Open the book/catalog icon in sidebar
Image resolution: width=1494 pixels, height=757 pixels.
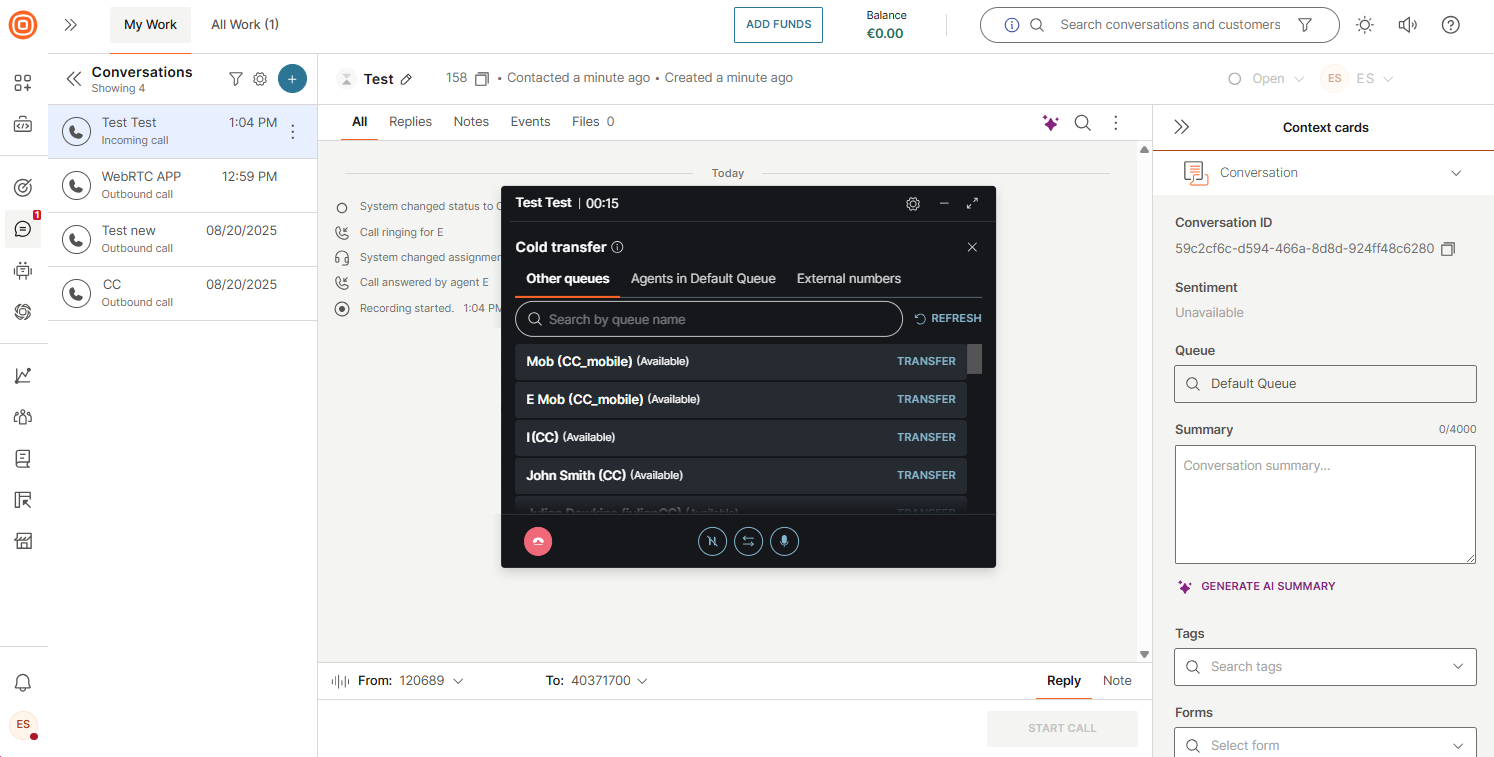23,459
